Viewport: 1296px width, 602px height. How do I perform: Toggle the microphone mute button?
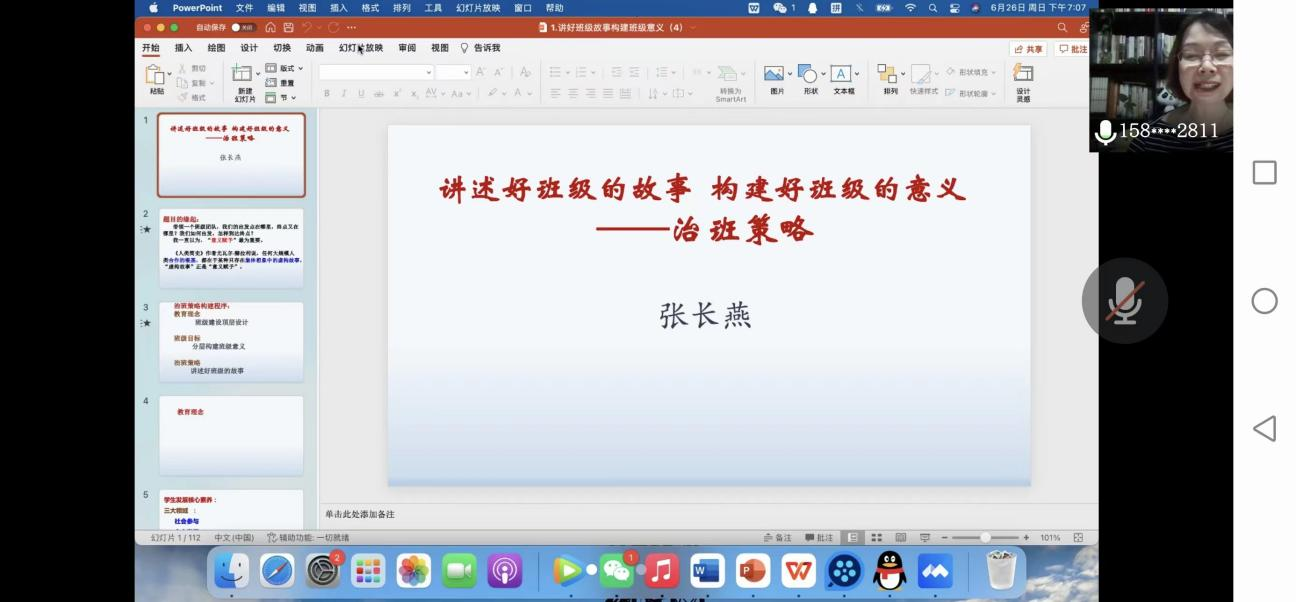(x=1124, y=301)
